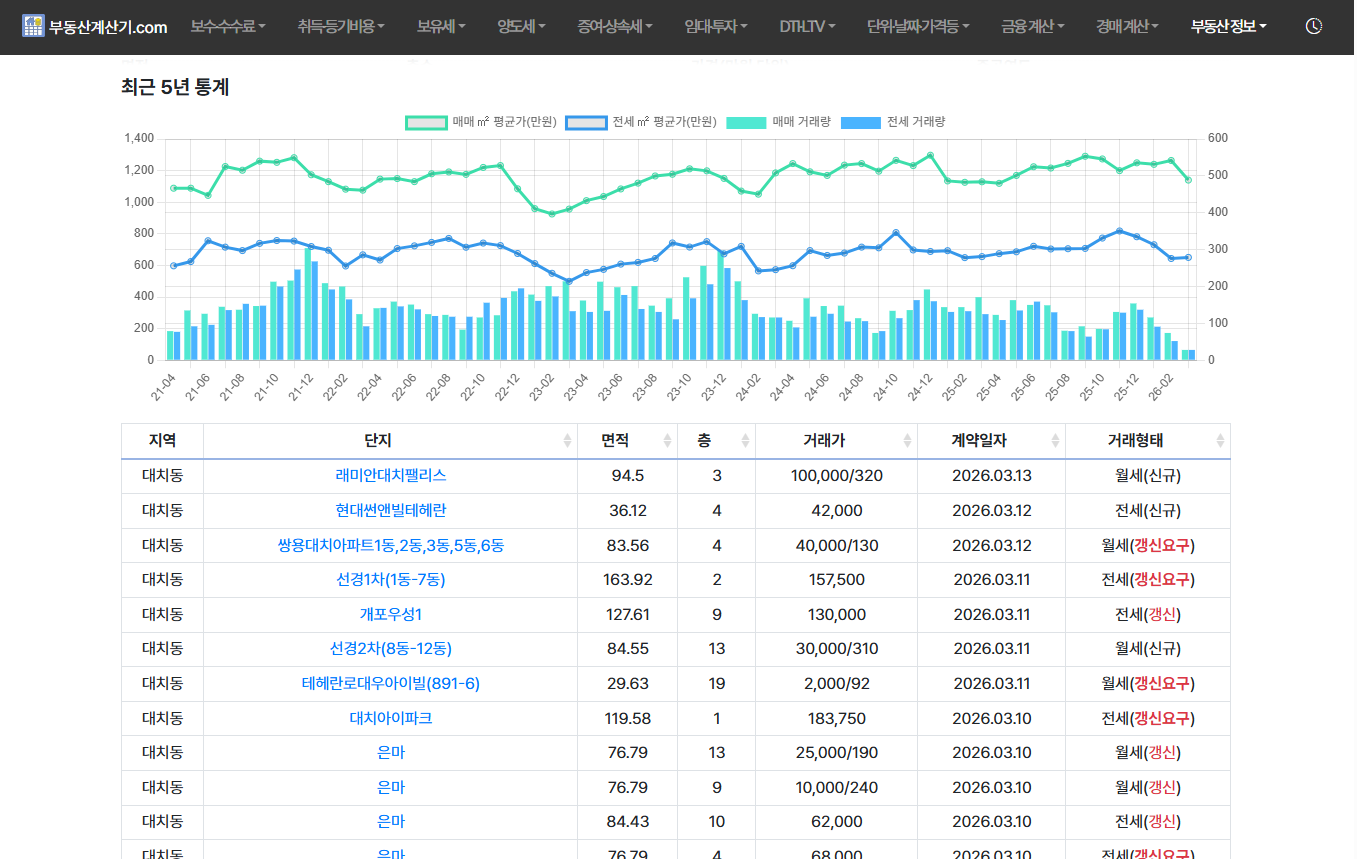Click the 23-02 lowest 매매 price point on chart

tap(551, 214)
